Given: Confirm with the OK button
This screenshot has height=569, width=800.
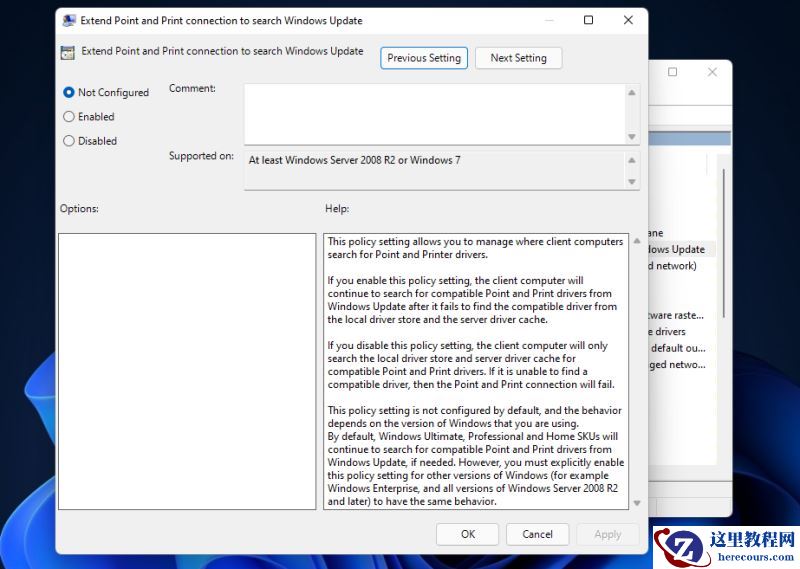Looking at the screenshot, I should [467, 534].
